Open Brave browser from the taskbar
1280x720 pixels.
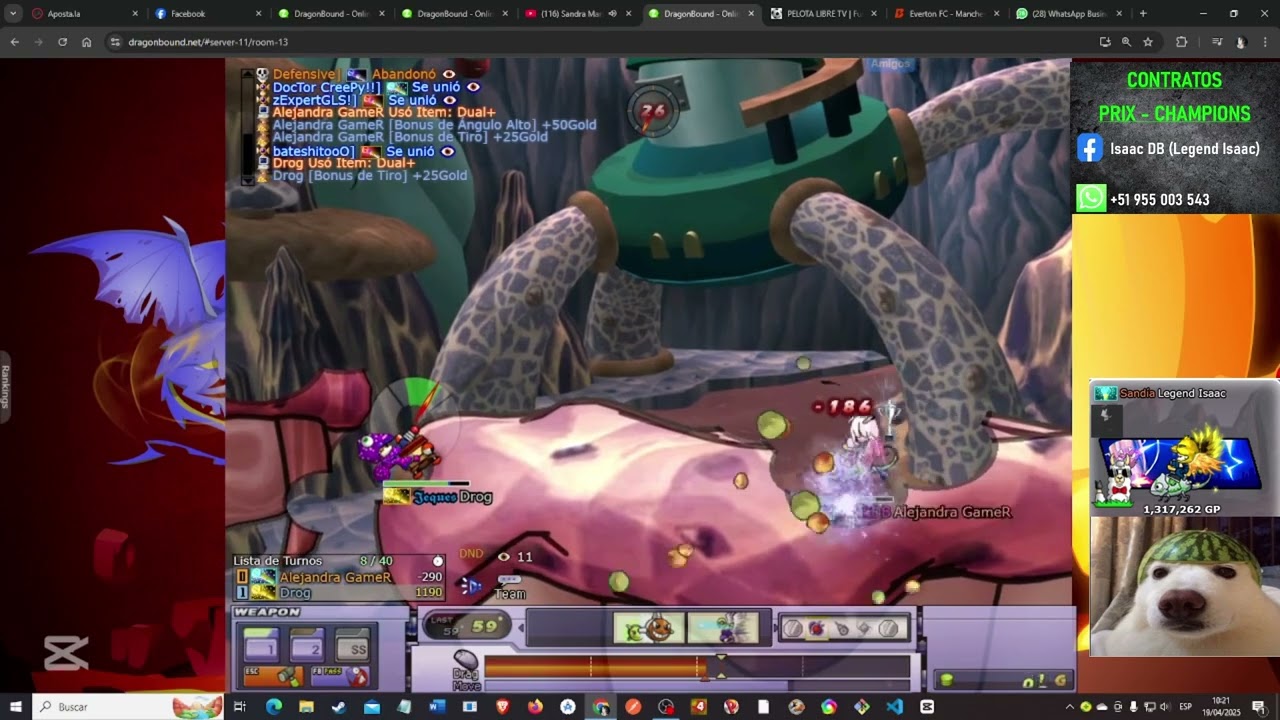(x=502, y=707)
